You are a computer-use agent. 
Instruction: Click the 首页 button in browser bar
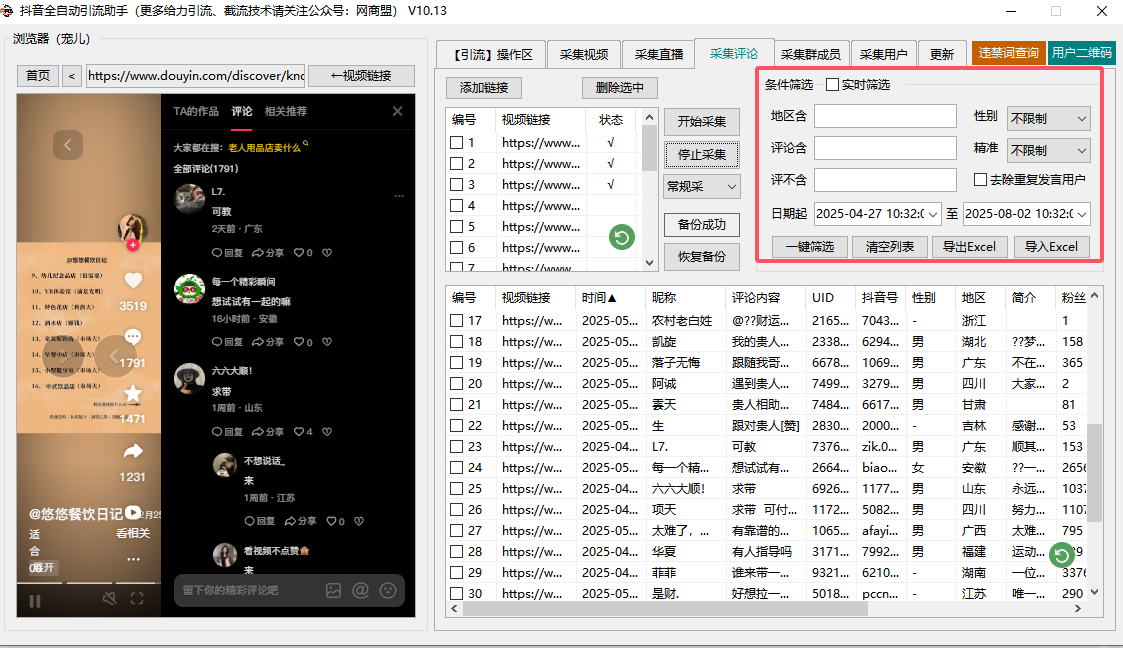pos(38,76)
